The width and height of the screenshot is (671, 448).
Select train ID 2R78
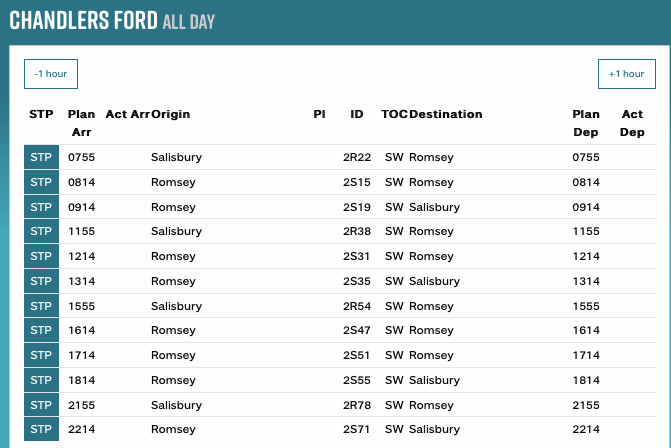[357, 405]
